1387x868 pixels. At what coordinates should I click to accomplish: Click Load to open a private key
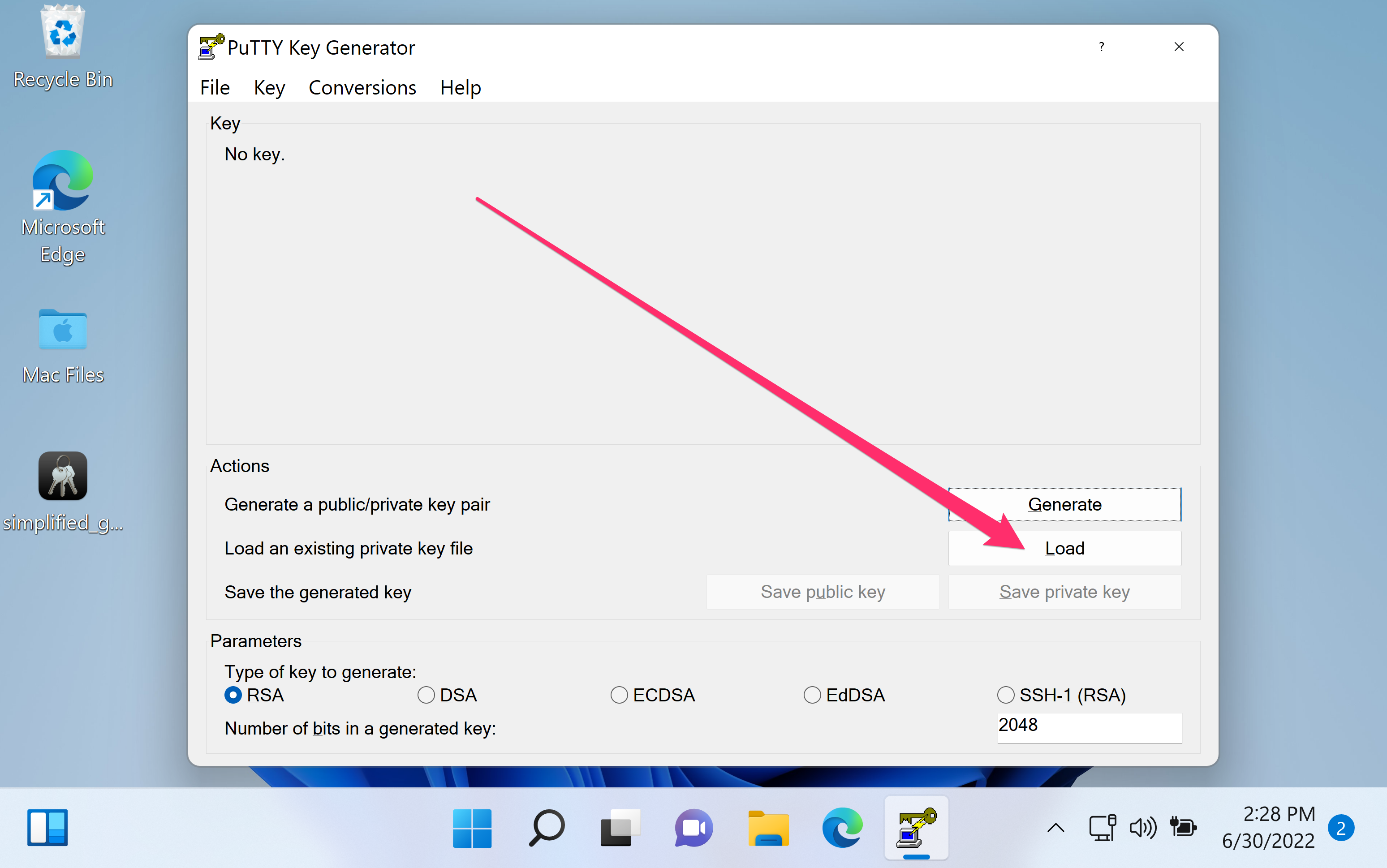click(1064, 548)
